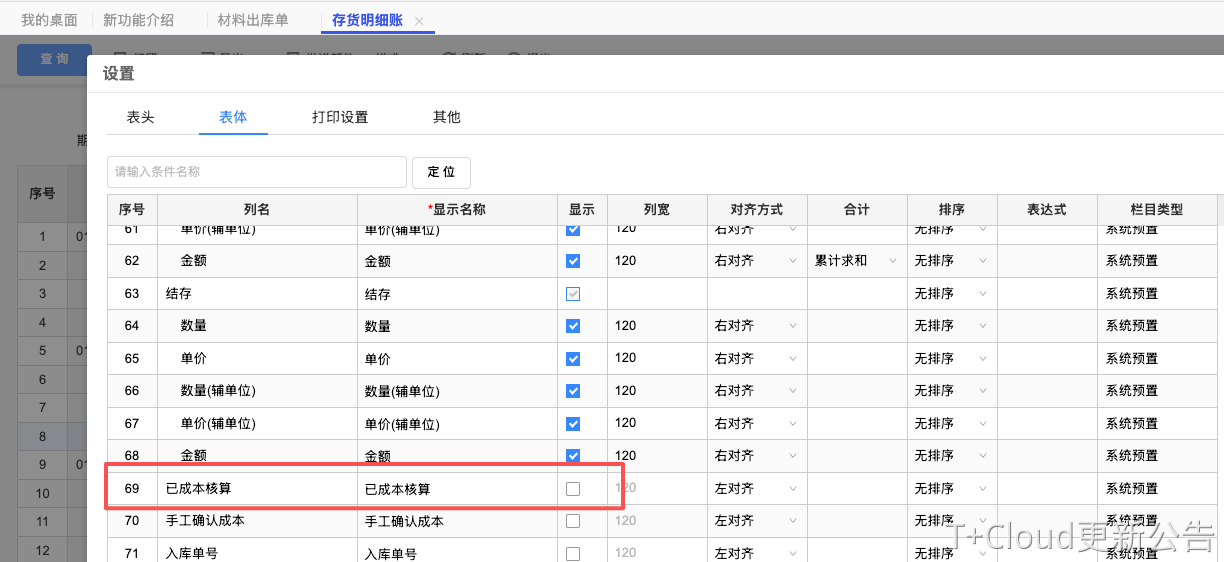Uncheck the 显示 checkbox in row 62
The height and width of the screenshot is (562, 1224).
(x=573, y=261)
